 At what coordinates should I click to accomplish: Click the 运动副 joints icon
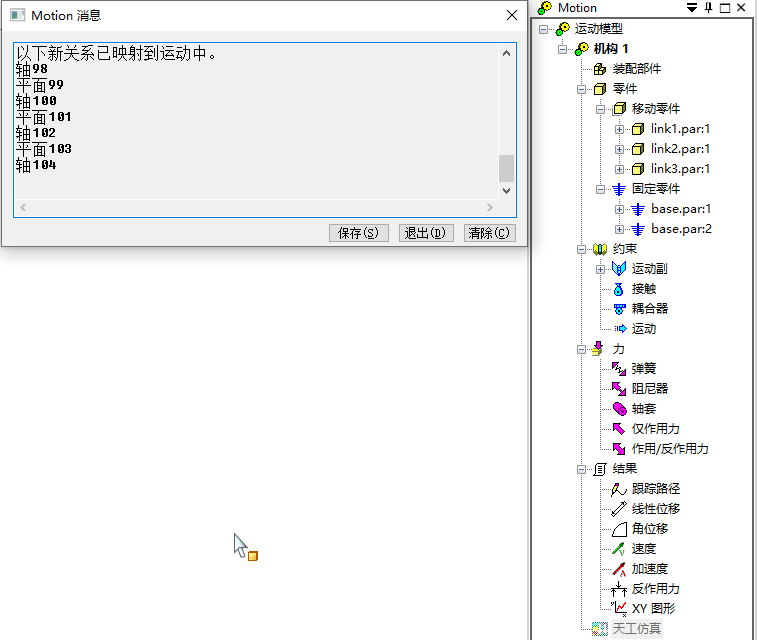click(x=619, y=269)
